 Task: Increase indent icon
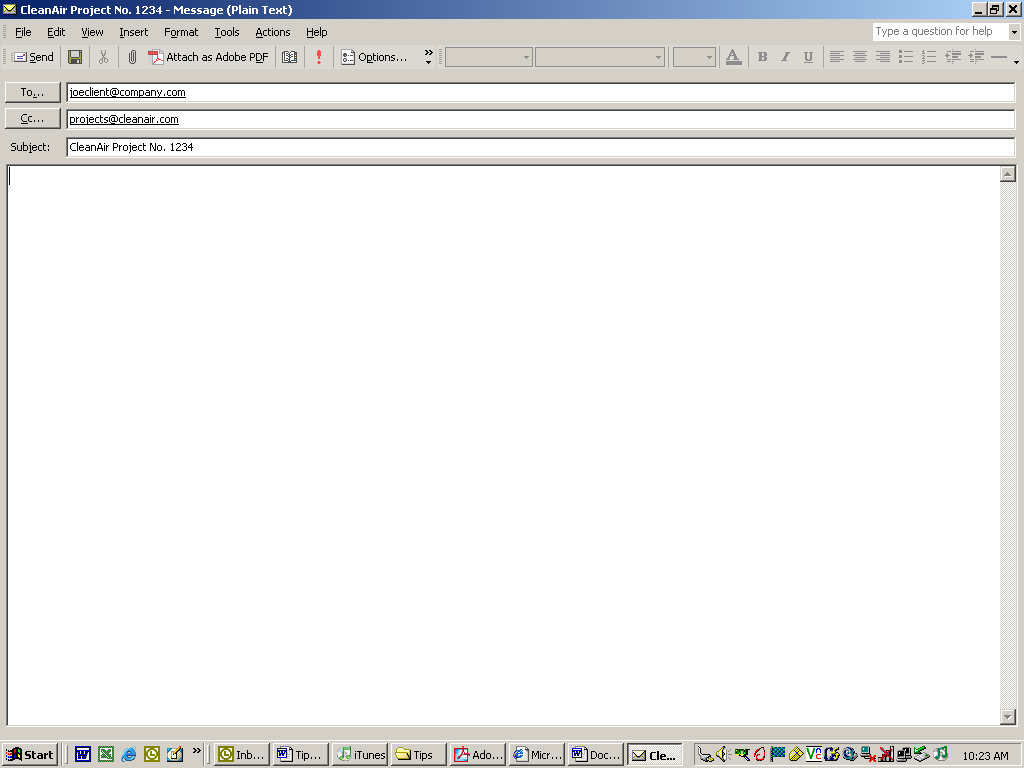(976, 57)
